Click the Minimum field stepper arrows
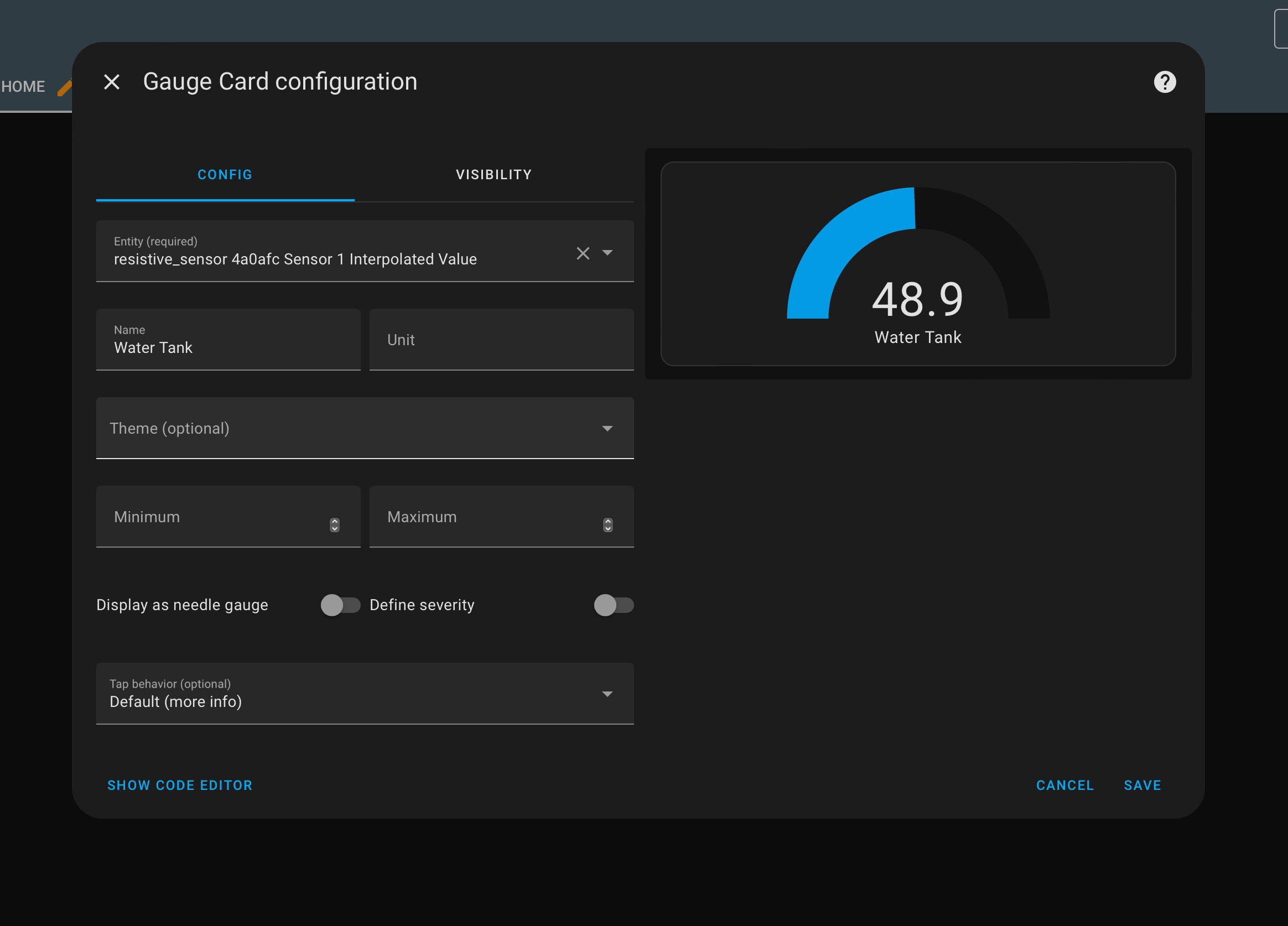The image size is (1288, 926). (335, 524)
